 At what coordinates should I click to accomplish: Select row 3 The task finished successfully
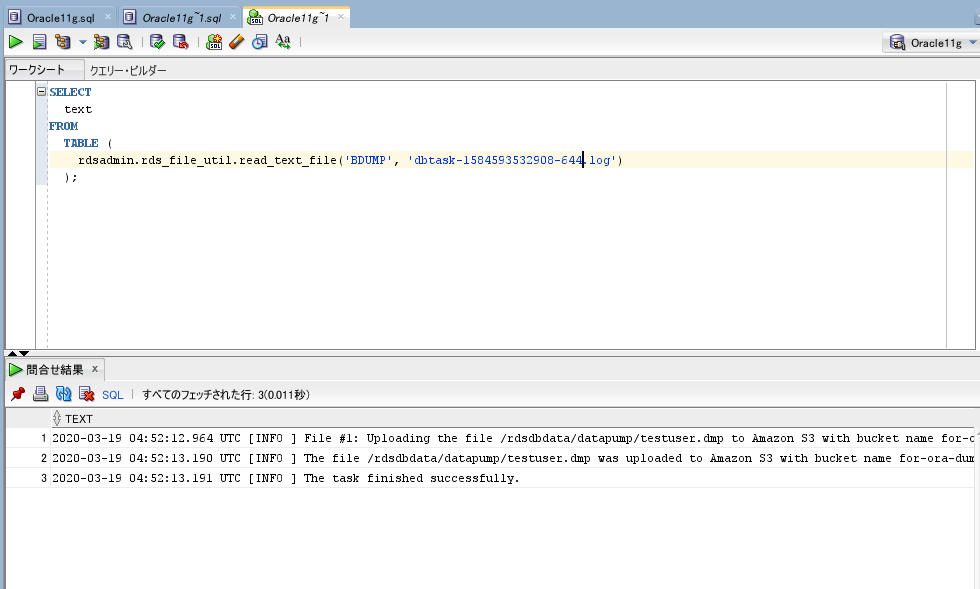coord(512,478)
